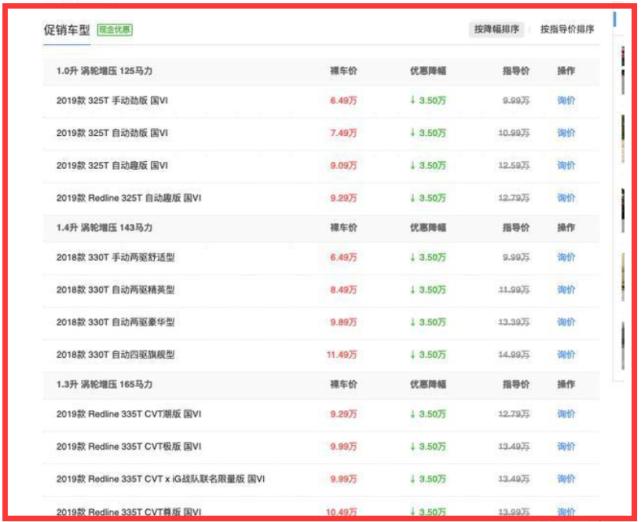Select model name 2018款 330T 自动四驱旗舰型

pos(115,354)
